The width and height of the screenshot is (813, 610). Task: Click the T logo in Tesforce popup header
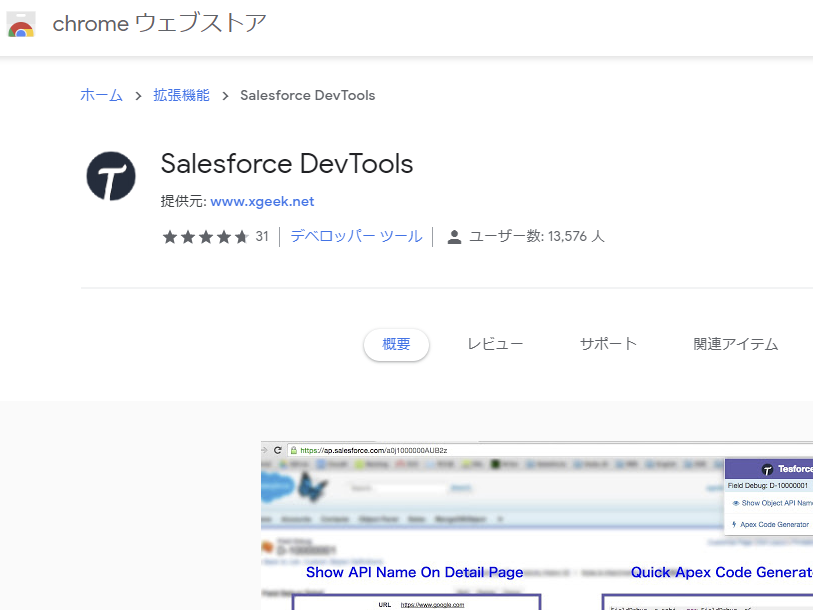tap(767, 468)
